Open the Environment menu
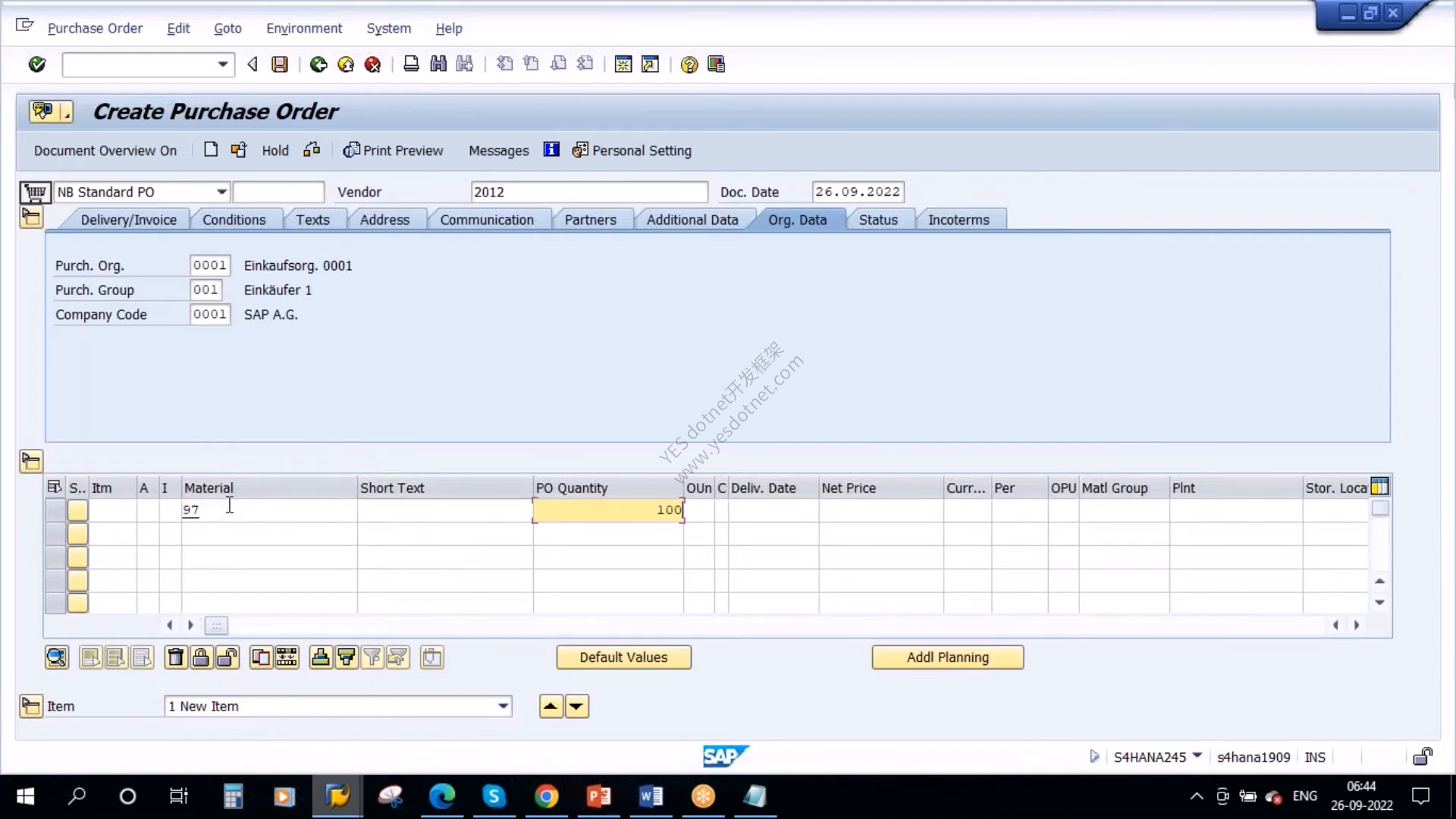This screenshot has width=1456, height=819. pos(304,28)
